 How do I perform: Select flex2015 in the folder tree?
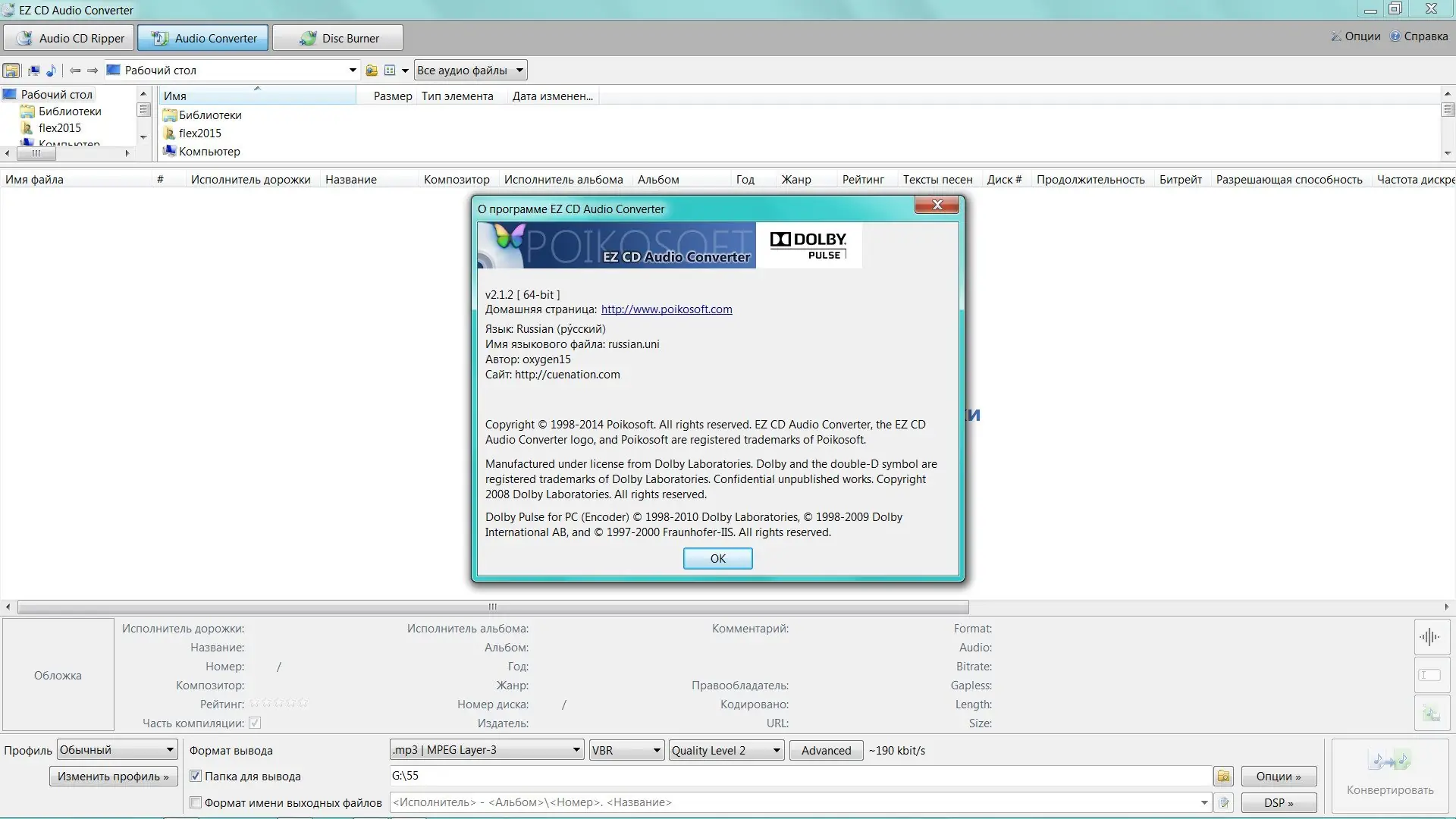pos(60,128)
